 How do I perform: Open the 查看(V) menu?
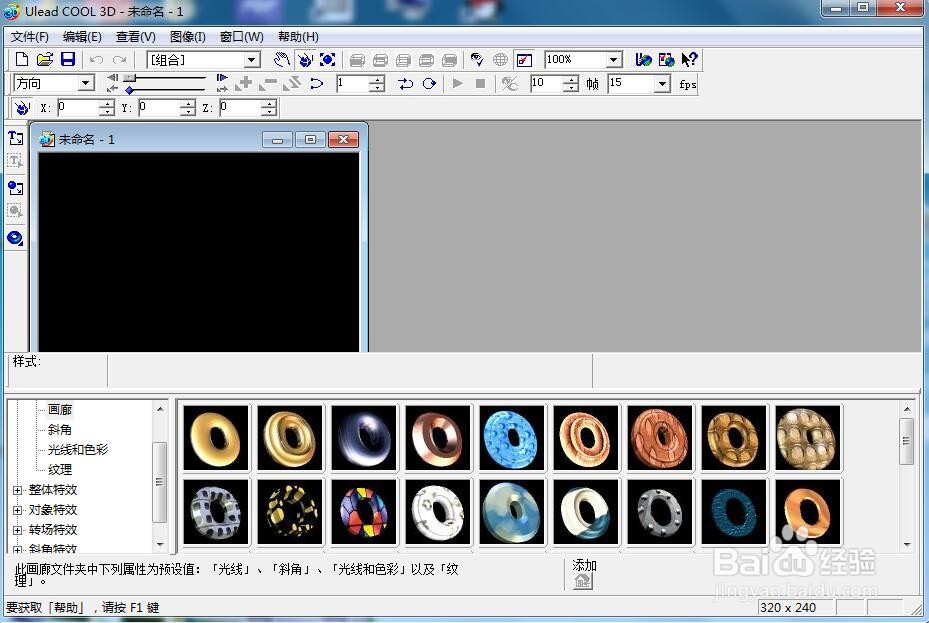(136, 37)
